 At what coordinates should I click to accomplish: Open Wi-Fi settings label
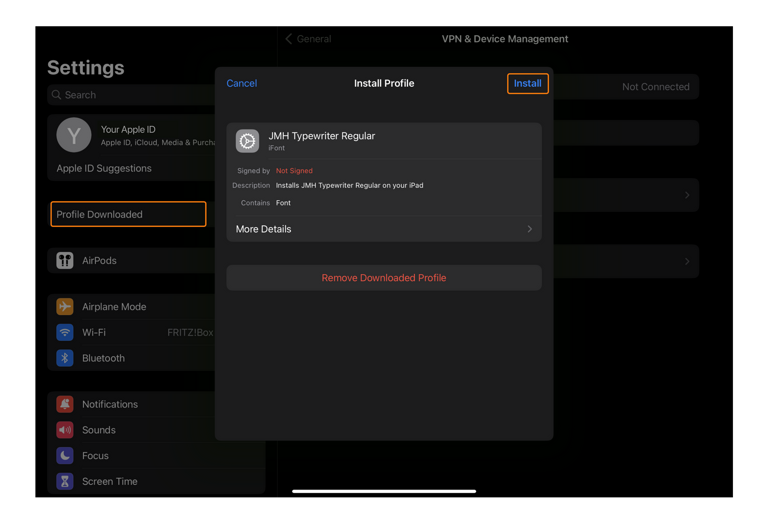[x=94, y=332]
